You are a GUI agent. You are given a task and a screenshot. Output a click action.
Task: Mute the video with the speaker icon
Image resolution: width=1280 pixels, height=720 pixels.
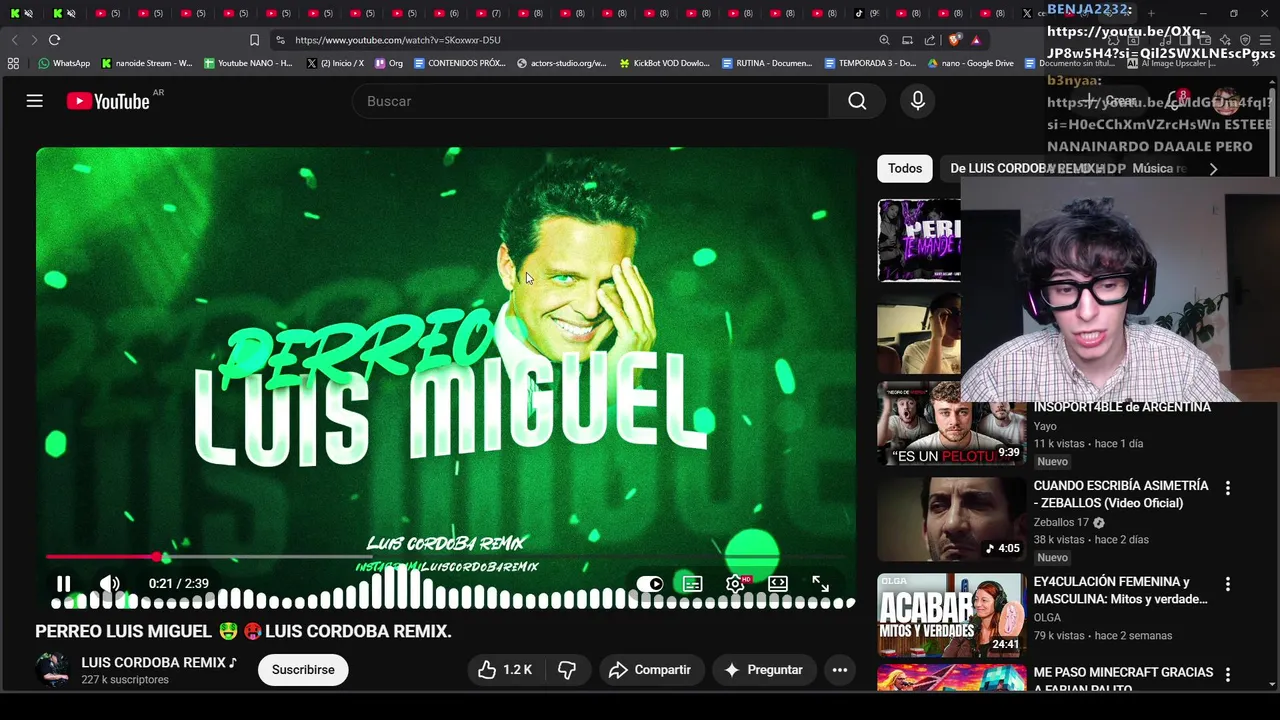pos(110,584)
